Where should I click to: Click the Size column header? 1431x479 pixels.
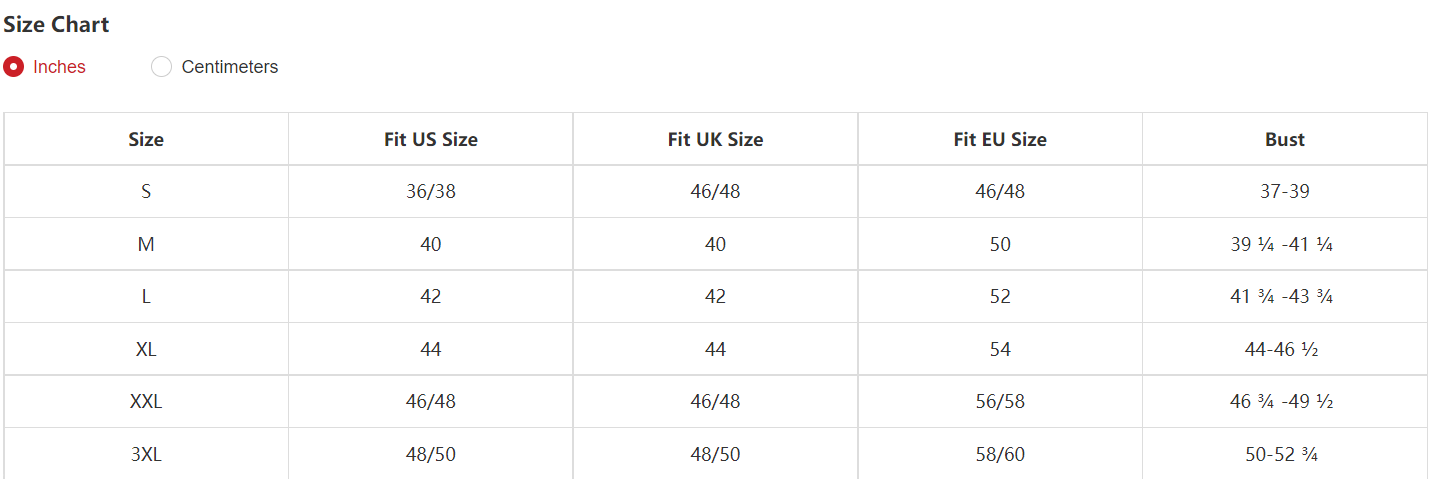(146, 140)
